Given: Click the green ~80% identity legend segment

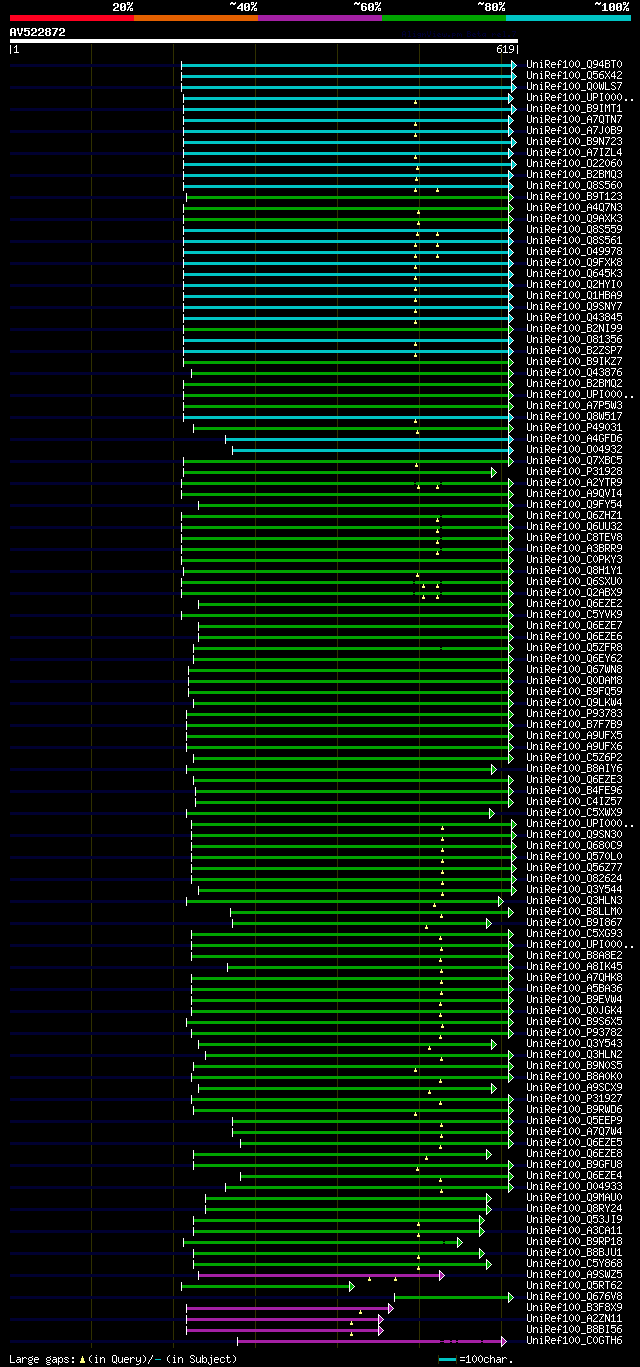Looking at the screenshot, I should (443, 17).
